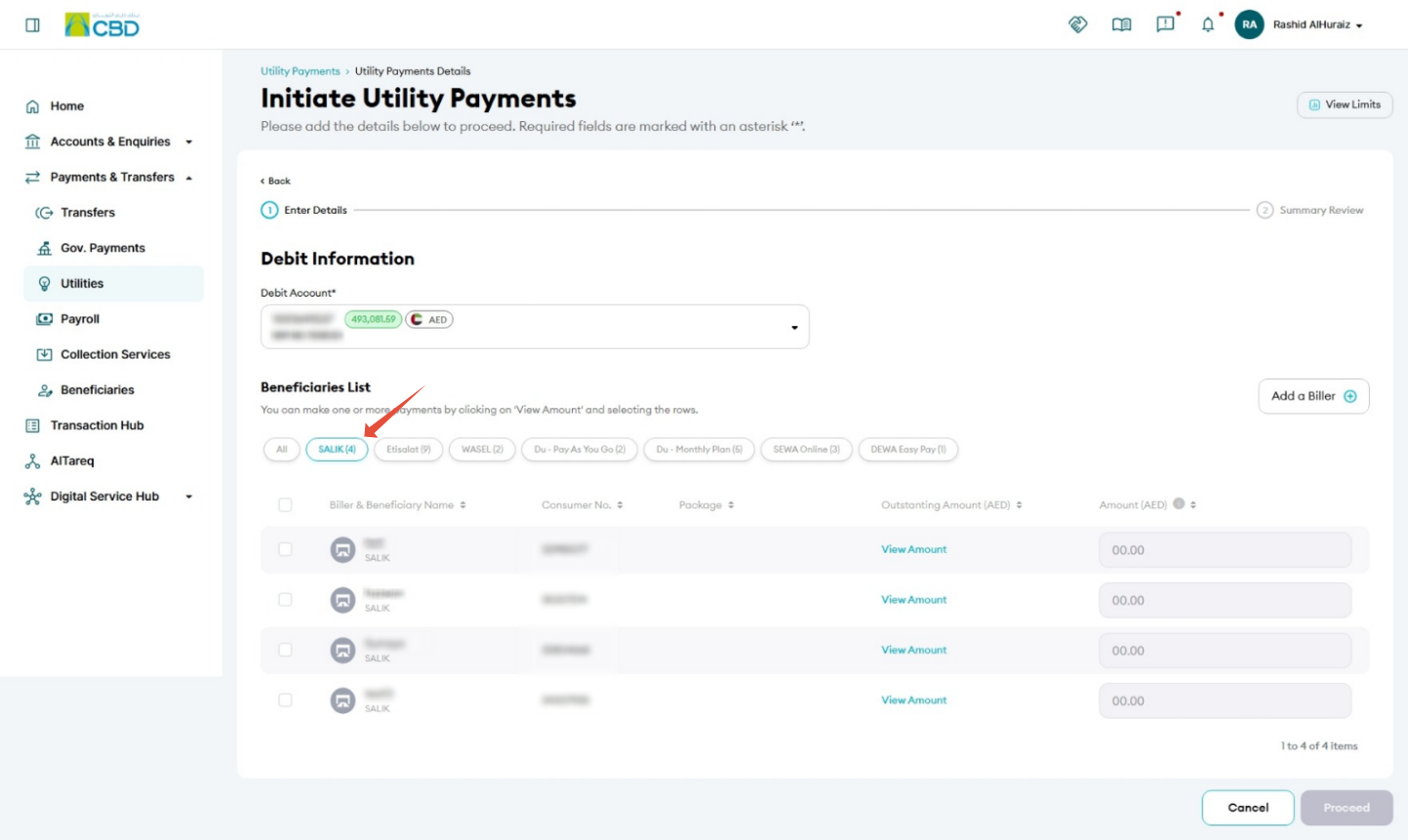Click the Proceed button

point(1347,808)
